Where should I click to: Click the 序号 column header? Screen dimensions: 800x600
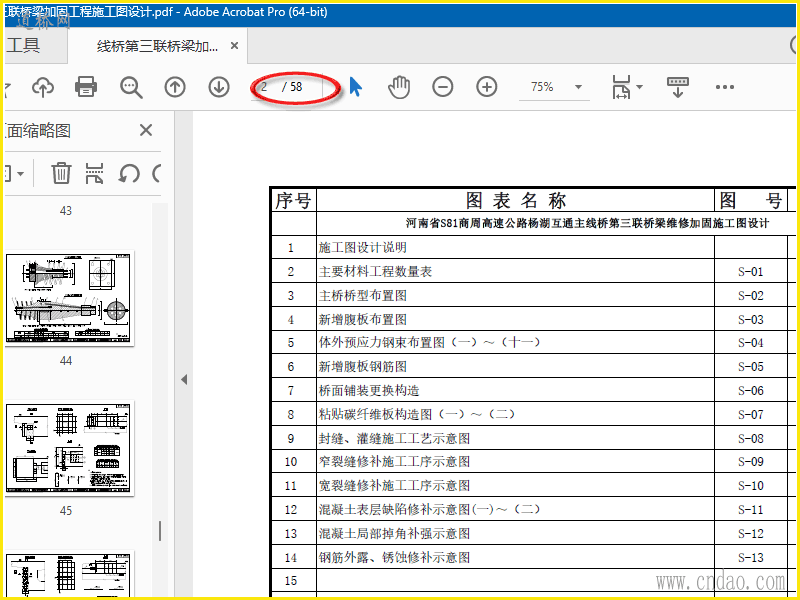pos(293,201)
